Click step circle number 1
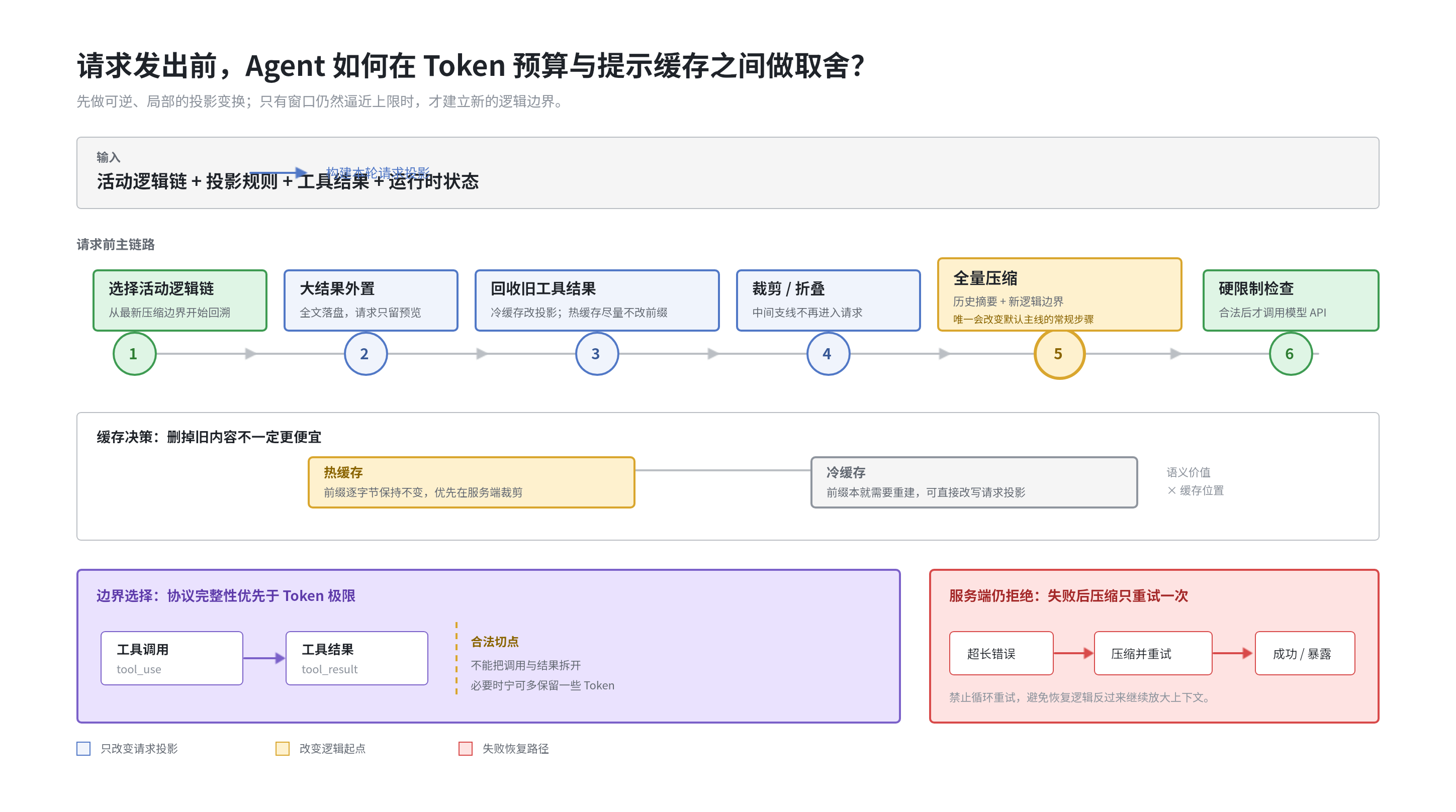 pos(135,354)
